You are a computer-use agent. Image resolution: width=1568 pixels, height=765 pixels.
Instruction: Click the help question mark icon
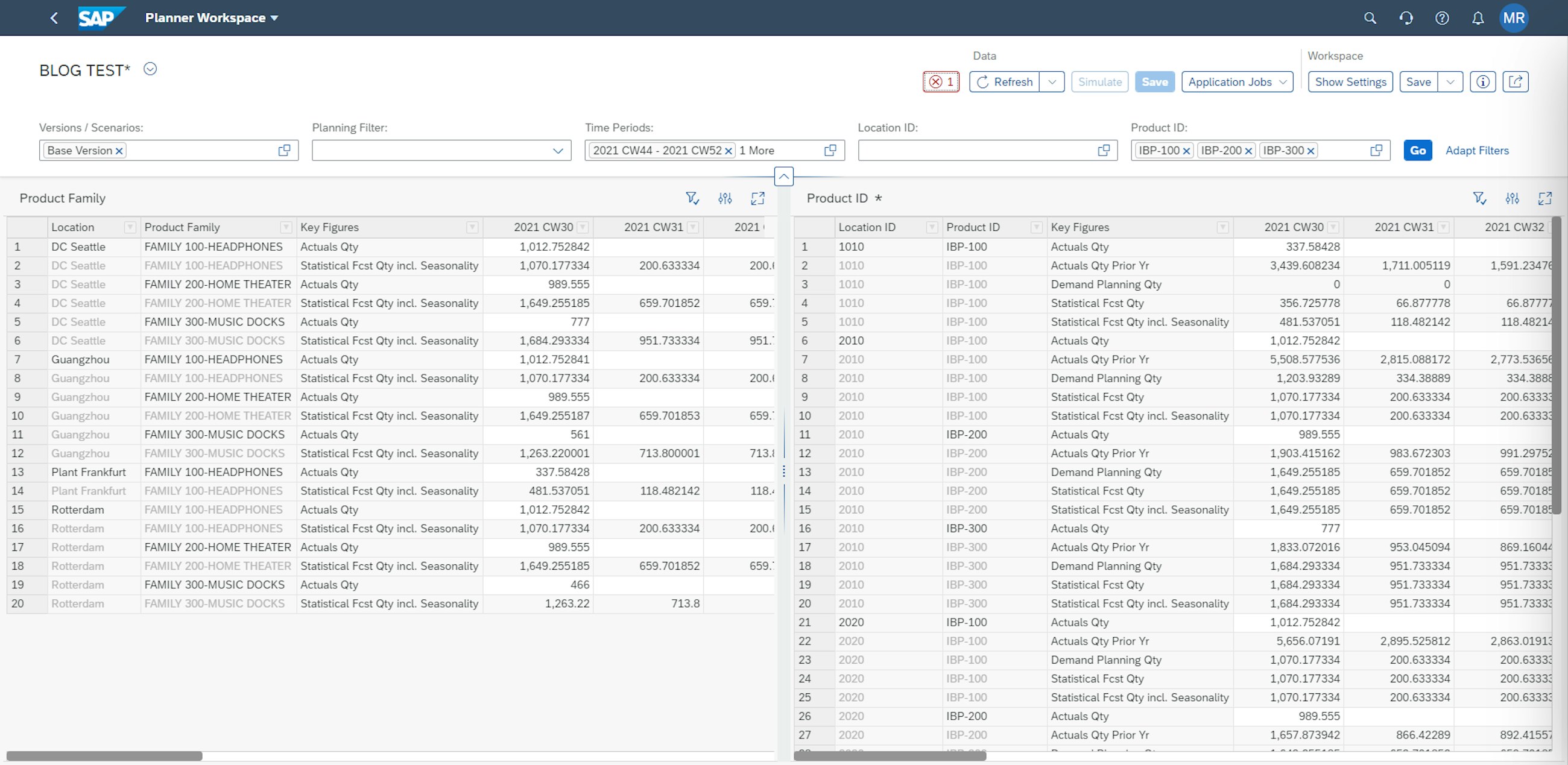point(1442,18)
